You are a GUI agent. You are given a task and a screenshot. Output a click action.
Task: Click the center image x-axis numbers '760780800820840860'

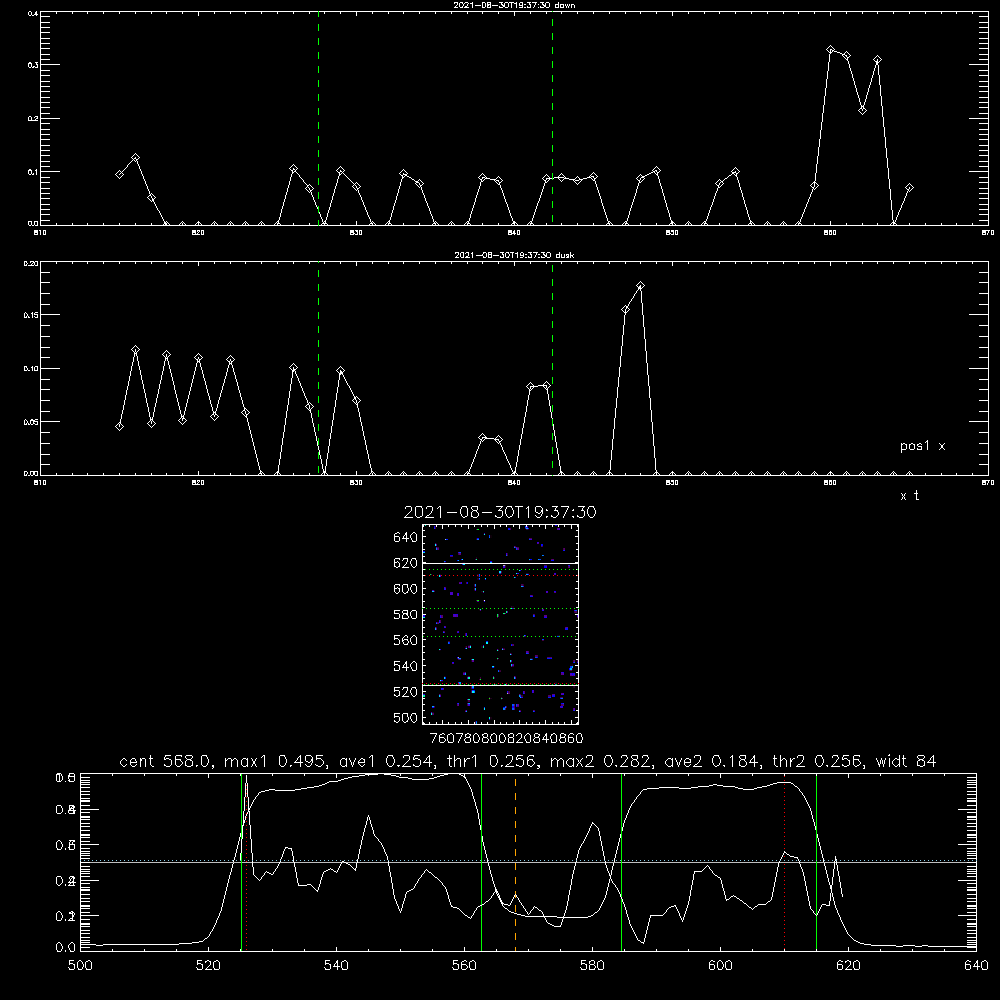pos(506,738)
